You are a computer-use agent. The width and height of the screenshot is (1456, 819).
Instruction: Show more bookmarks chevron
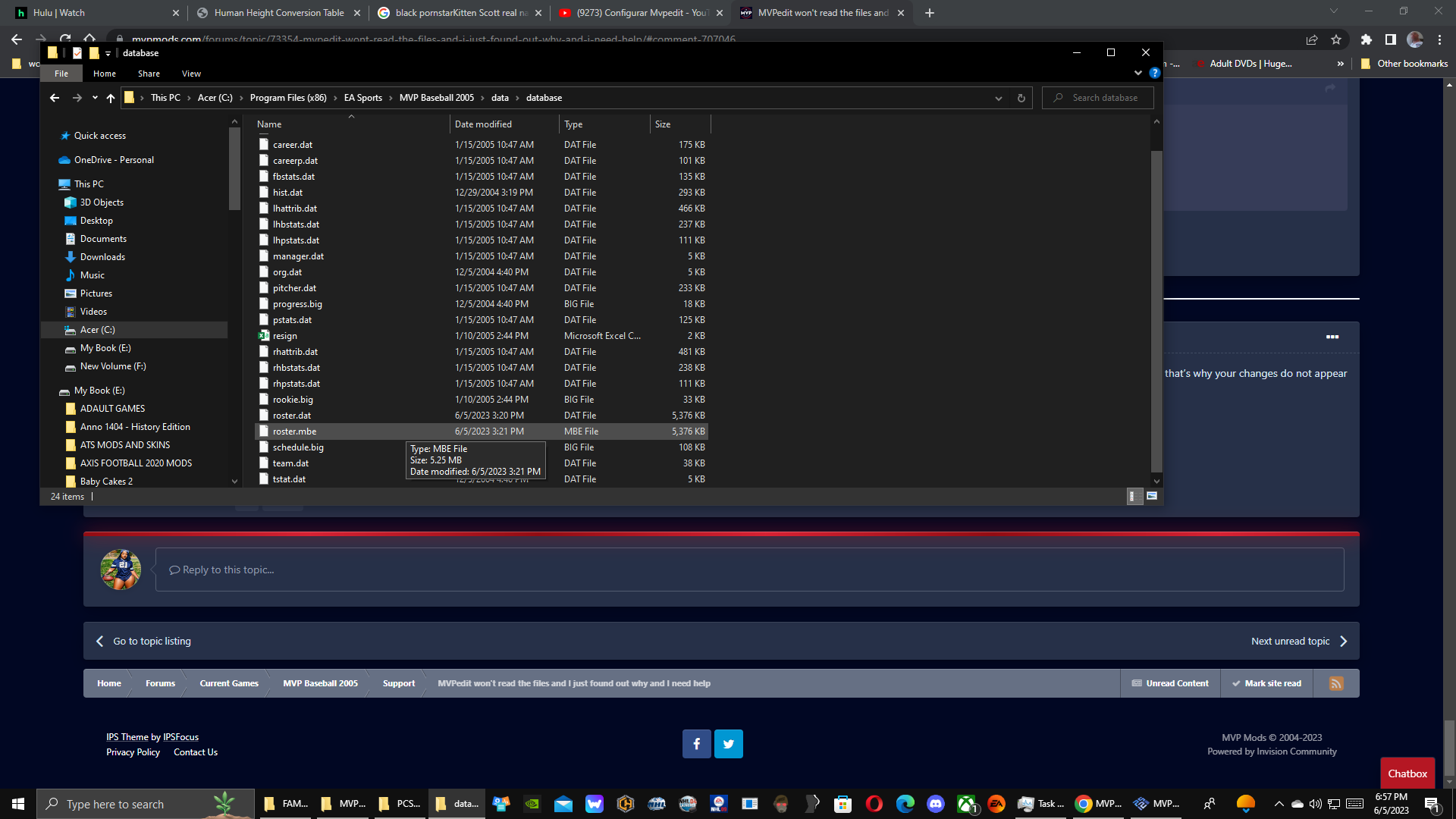click(x=1341, y=64)
